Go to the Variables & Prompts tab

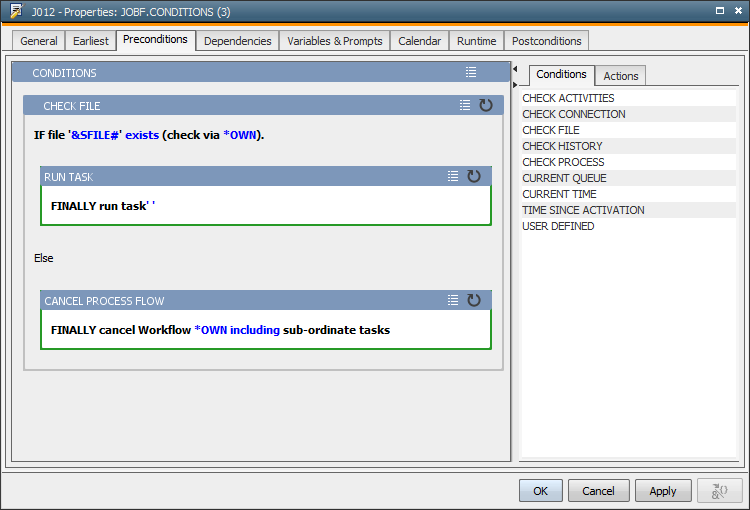[335, 41]
